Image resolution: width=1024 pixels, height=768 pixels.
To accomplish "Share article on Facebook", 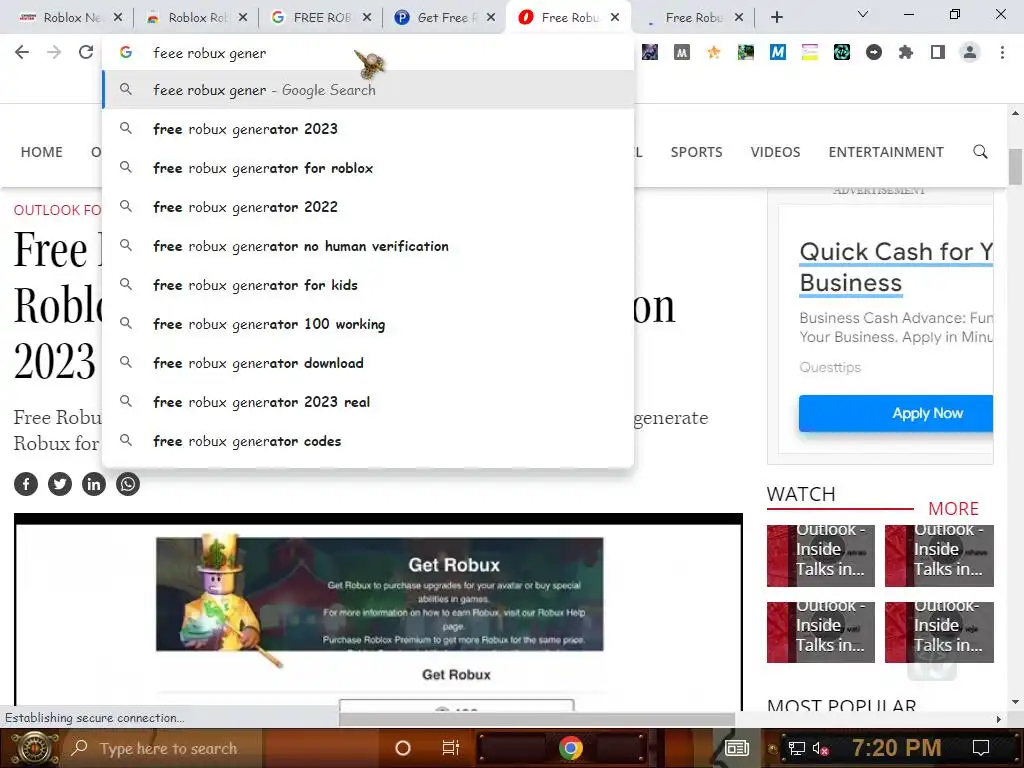I will (x=26, y=484).
